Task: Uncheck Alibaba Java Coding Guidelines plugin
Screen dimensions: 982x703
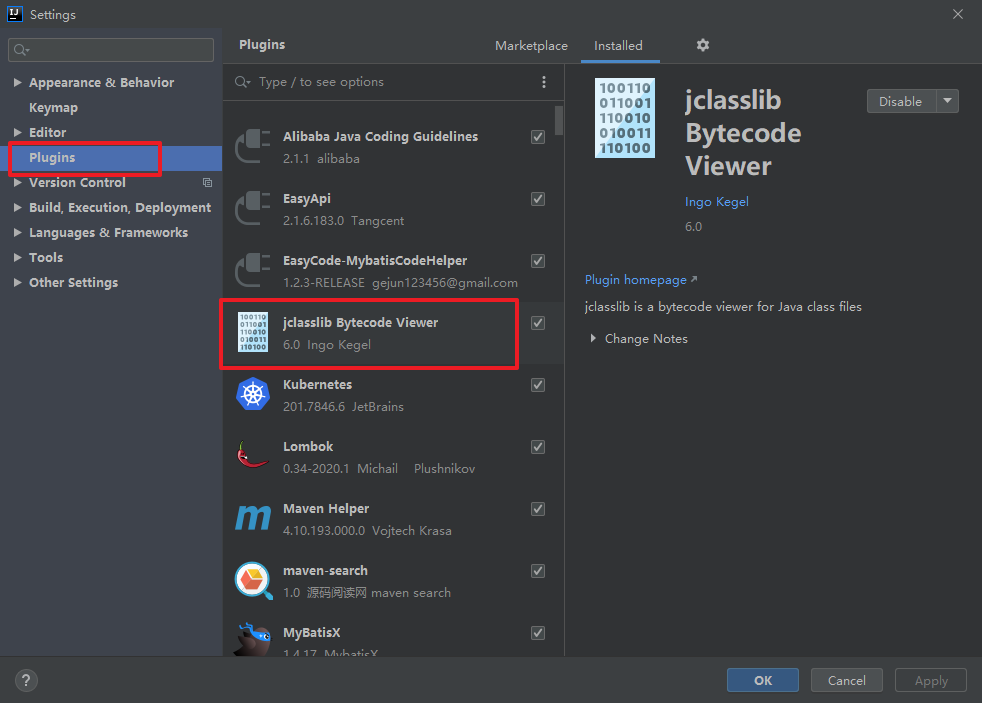Action: point(537,136)
